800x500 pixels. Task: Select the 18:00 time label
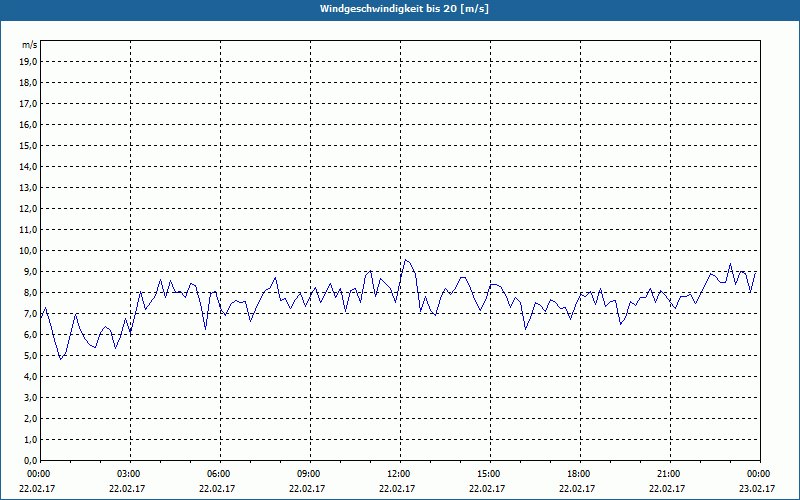coord(579,474)
